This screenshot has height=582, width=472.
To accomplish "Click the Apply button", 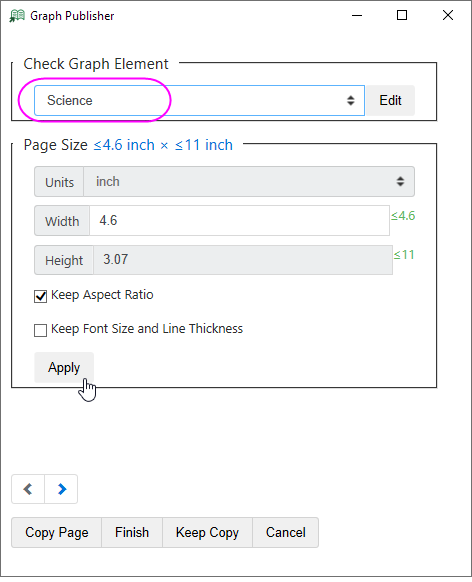I will [x=64, y=367].
